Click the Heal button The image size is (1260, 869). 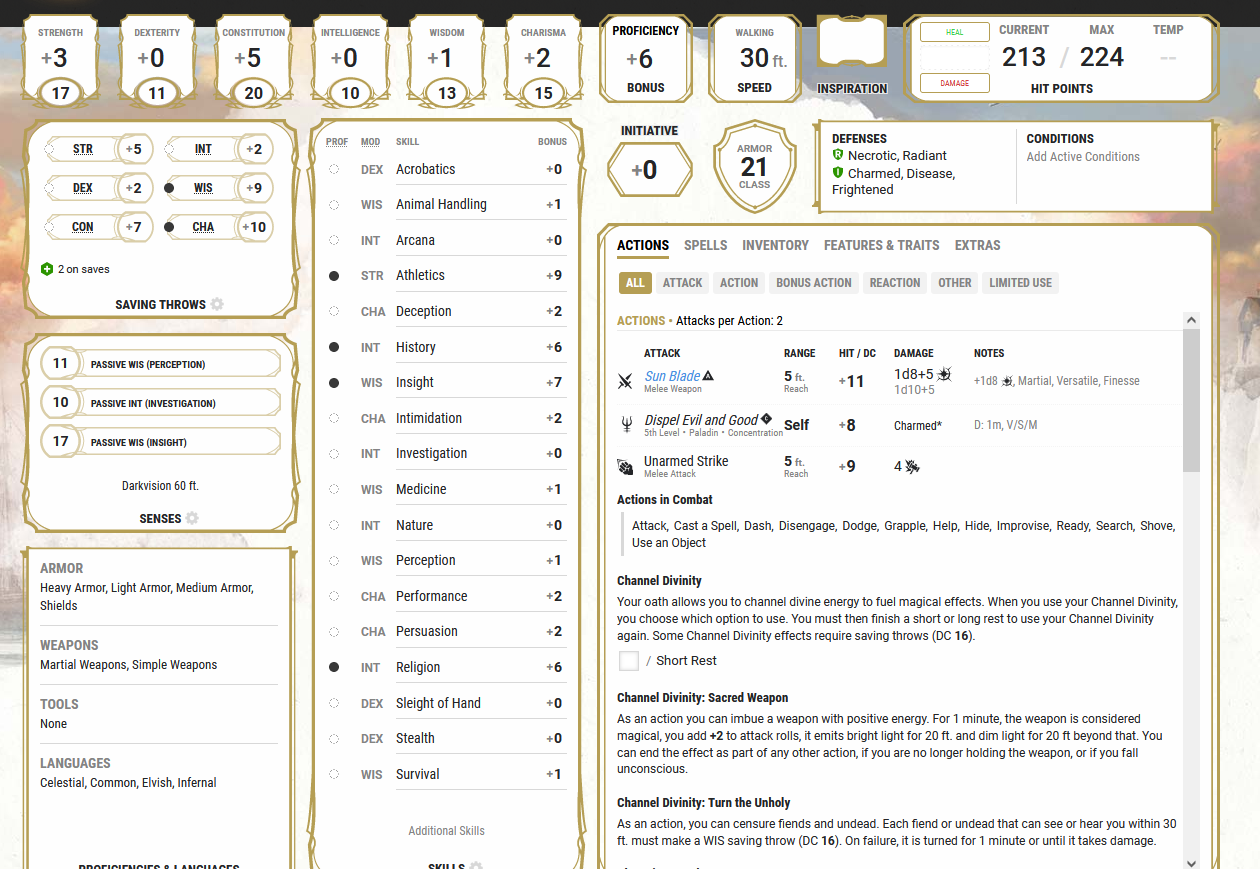tap(955, 32)
